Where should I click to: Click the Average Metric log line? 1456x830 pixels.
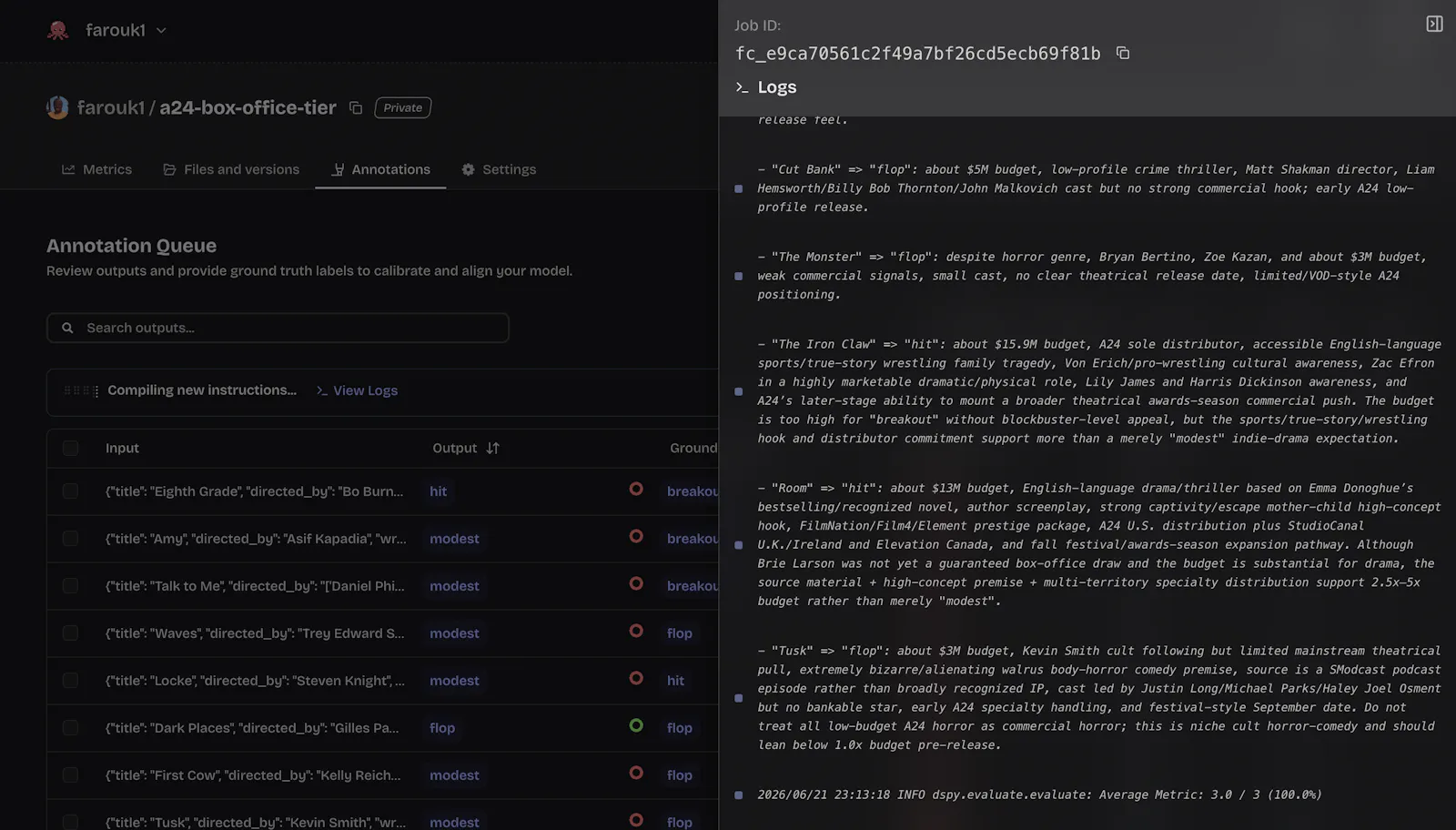(x=1039, y=795)
